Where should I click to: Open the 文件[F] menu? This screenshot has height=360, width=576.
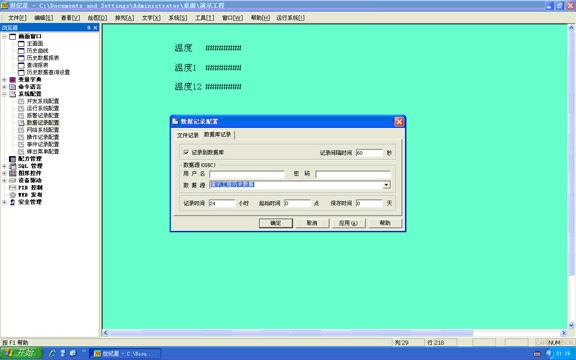tap(17, 18)
